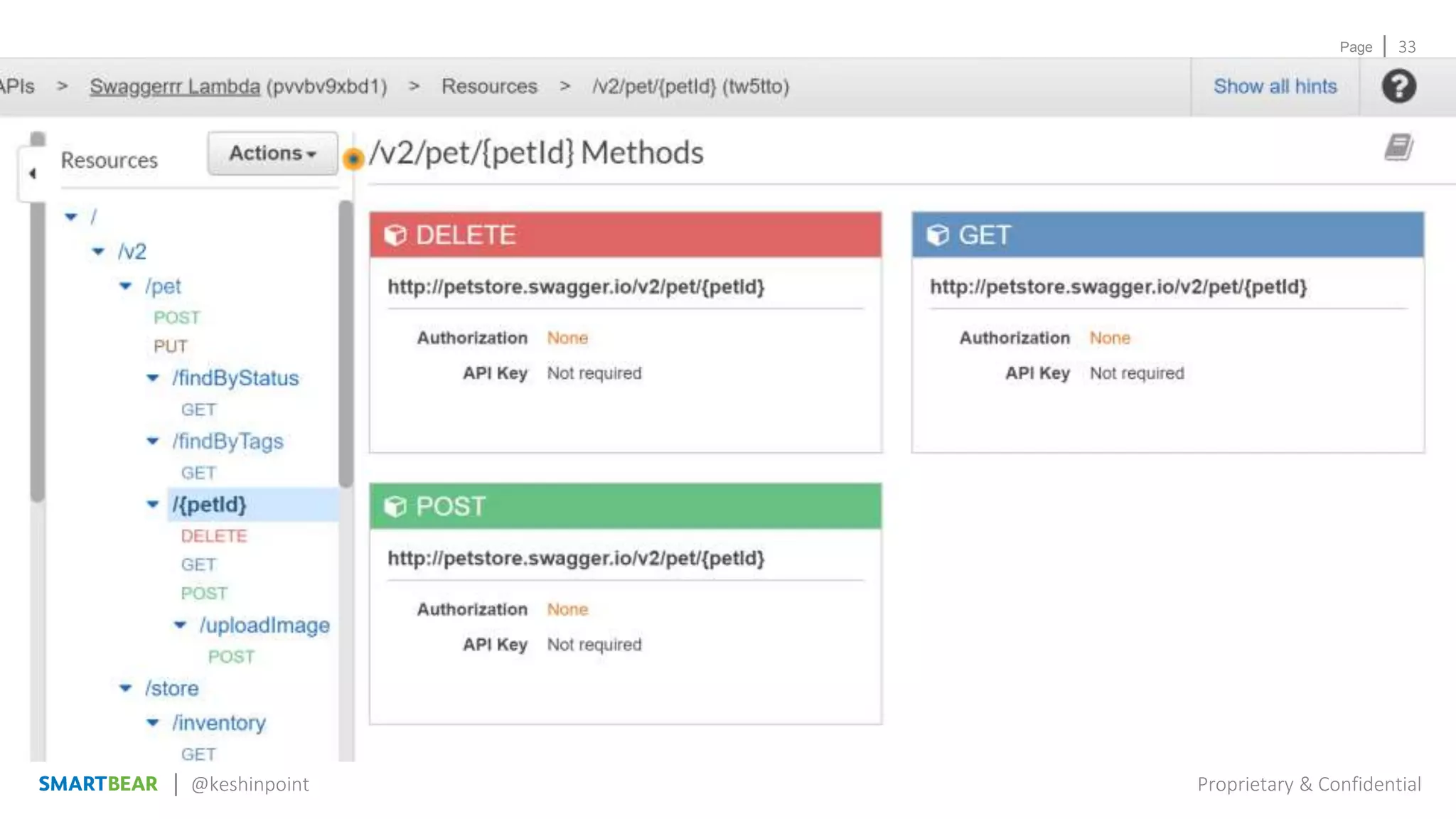Open the Actions dropdown menu
Image resolution: width=1456 pixels, height=819 pixels.
[272, 153]
